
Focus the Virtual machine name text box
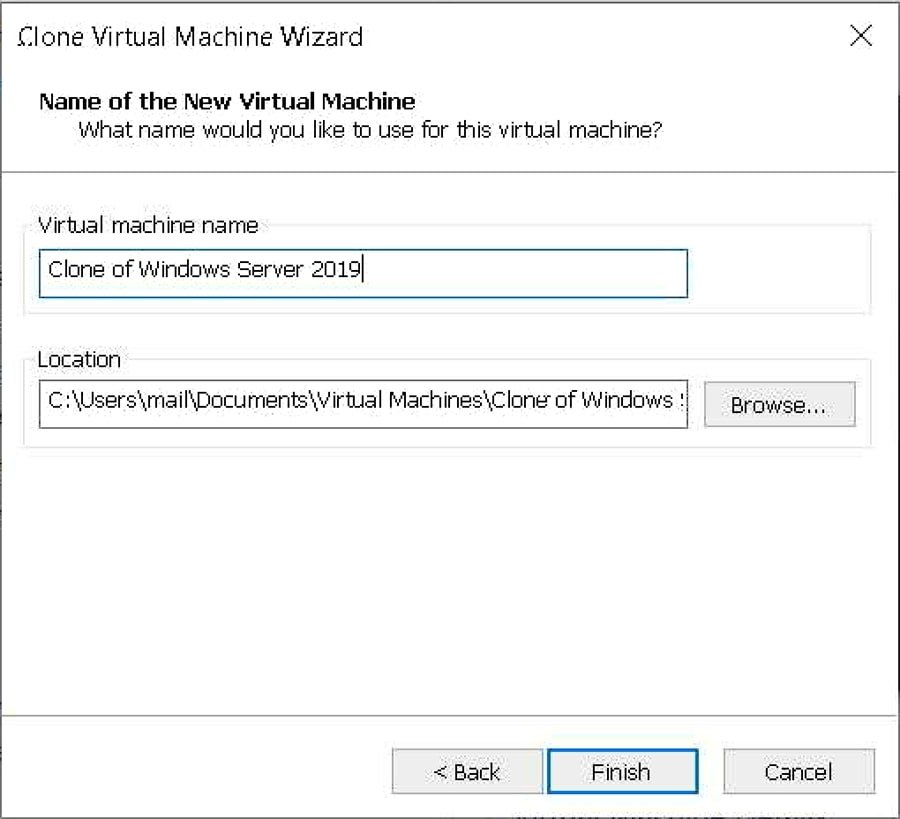click(362, 273)
